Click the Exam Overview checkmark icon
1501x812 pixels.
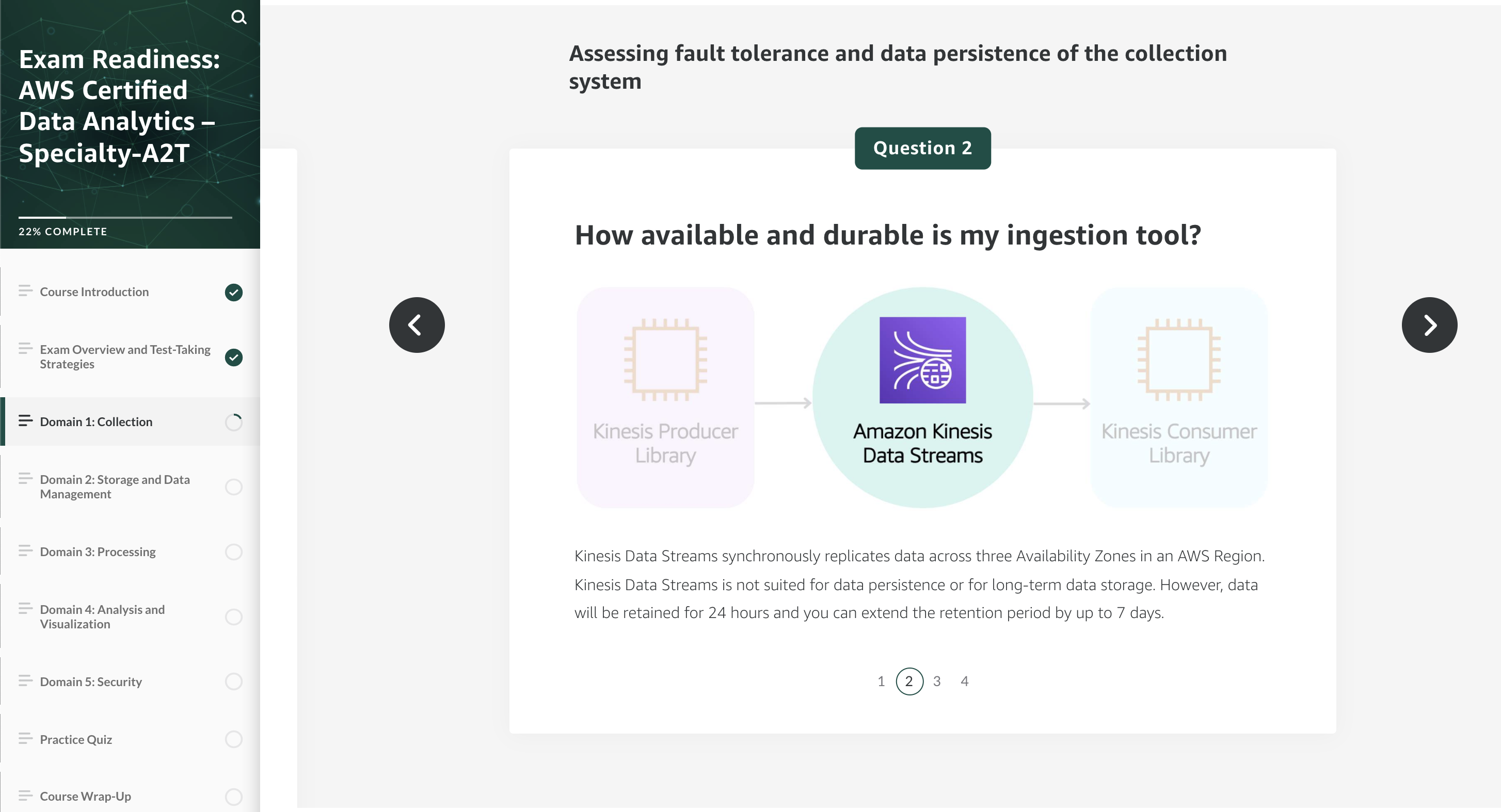[233, 356]
